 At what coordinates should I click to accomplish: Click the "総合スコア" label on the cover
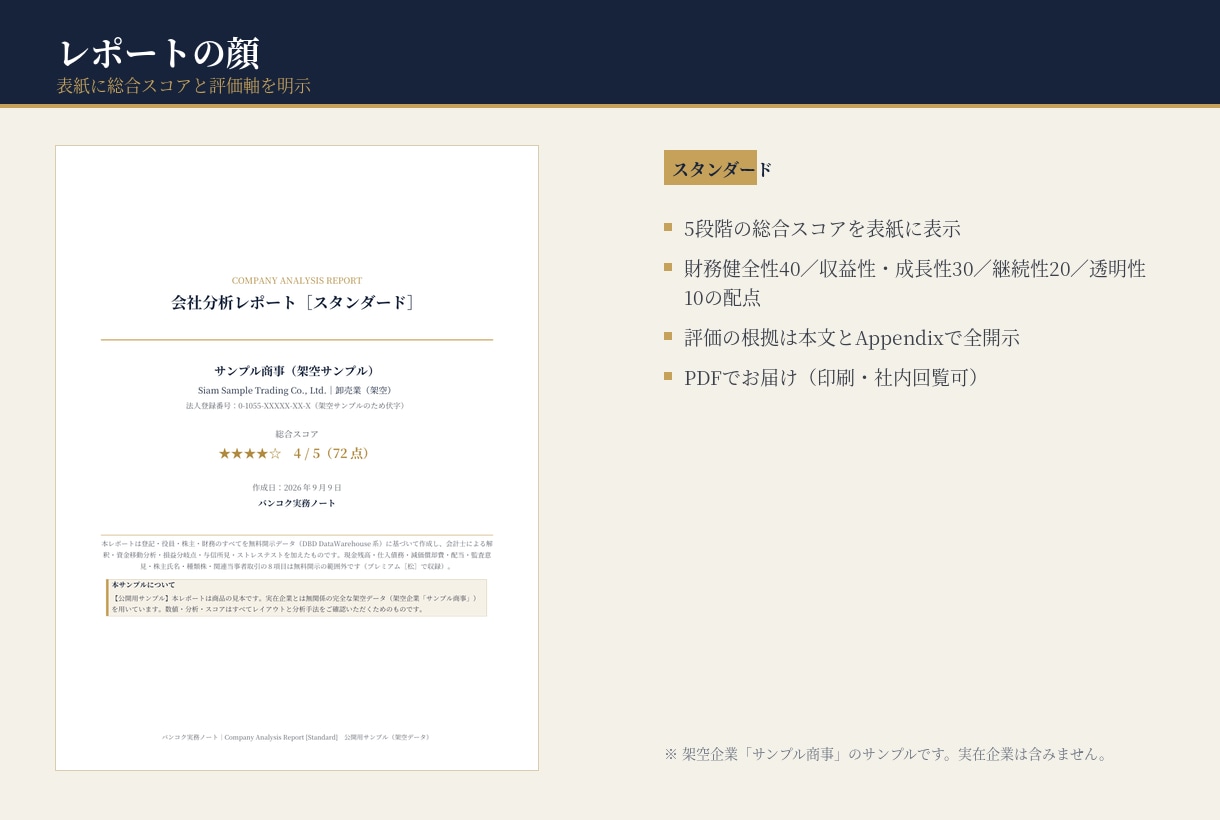pos(297,434)
